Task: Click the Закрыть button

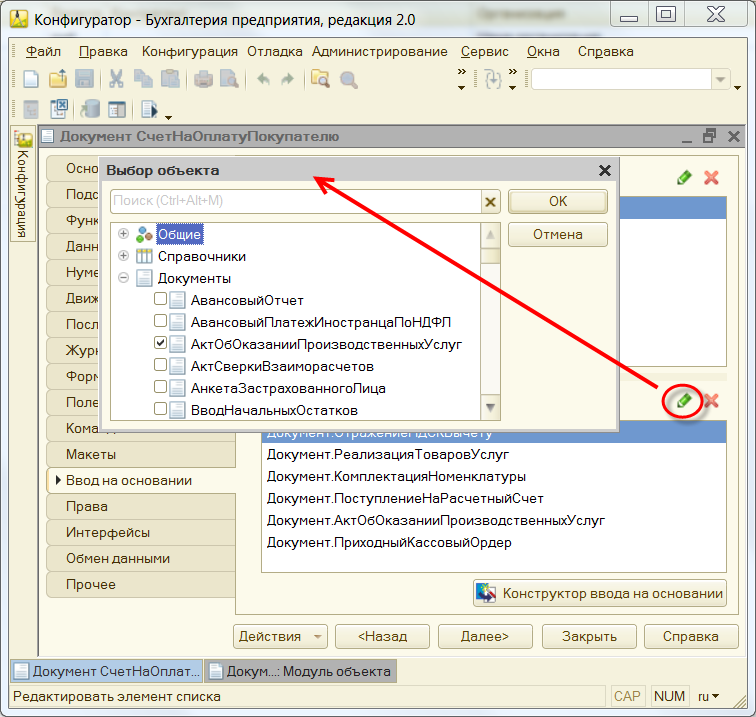Action: click(x=589, y=636)
